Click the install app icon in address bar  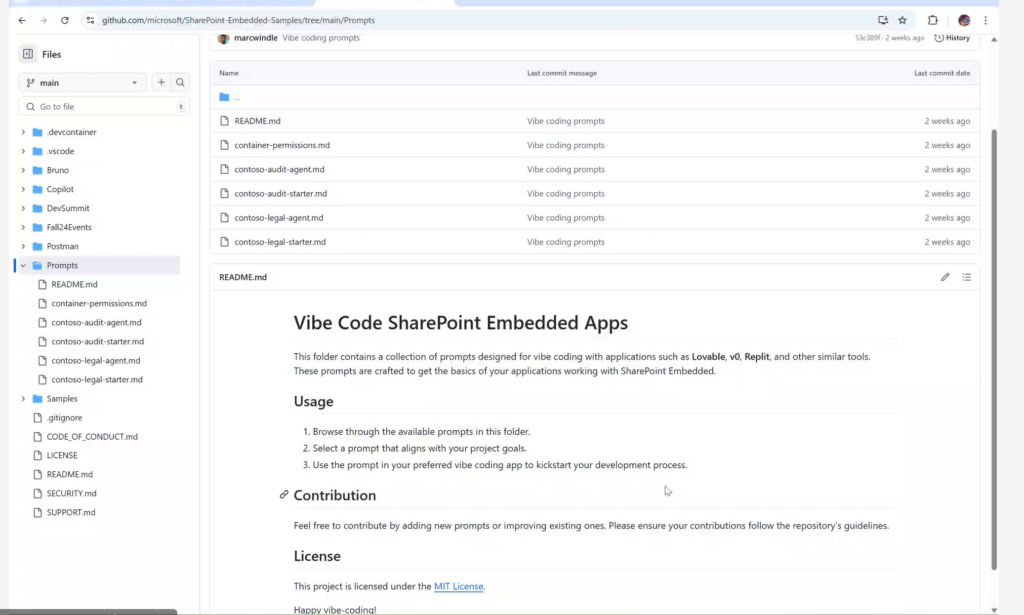click(x=883, y=20)
